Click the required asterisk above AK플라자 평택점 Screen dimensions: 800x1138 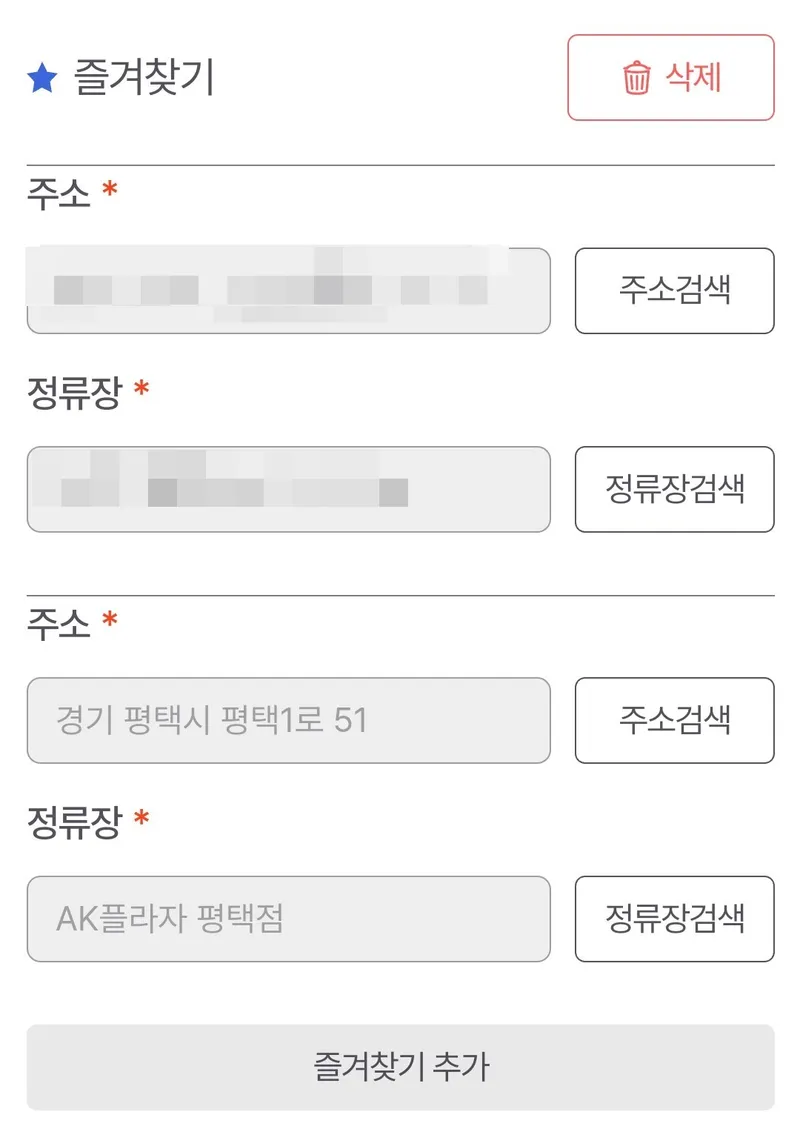coord(142,817)
